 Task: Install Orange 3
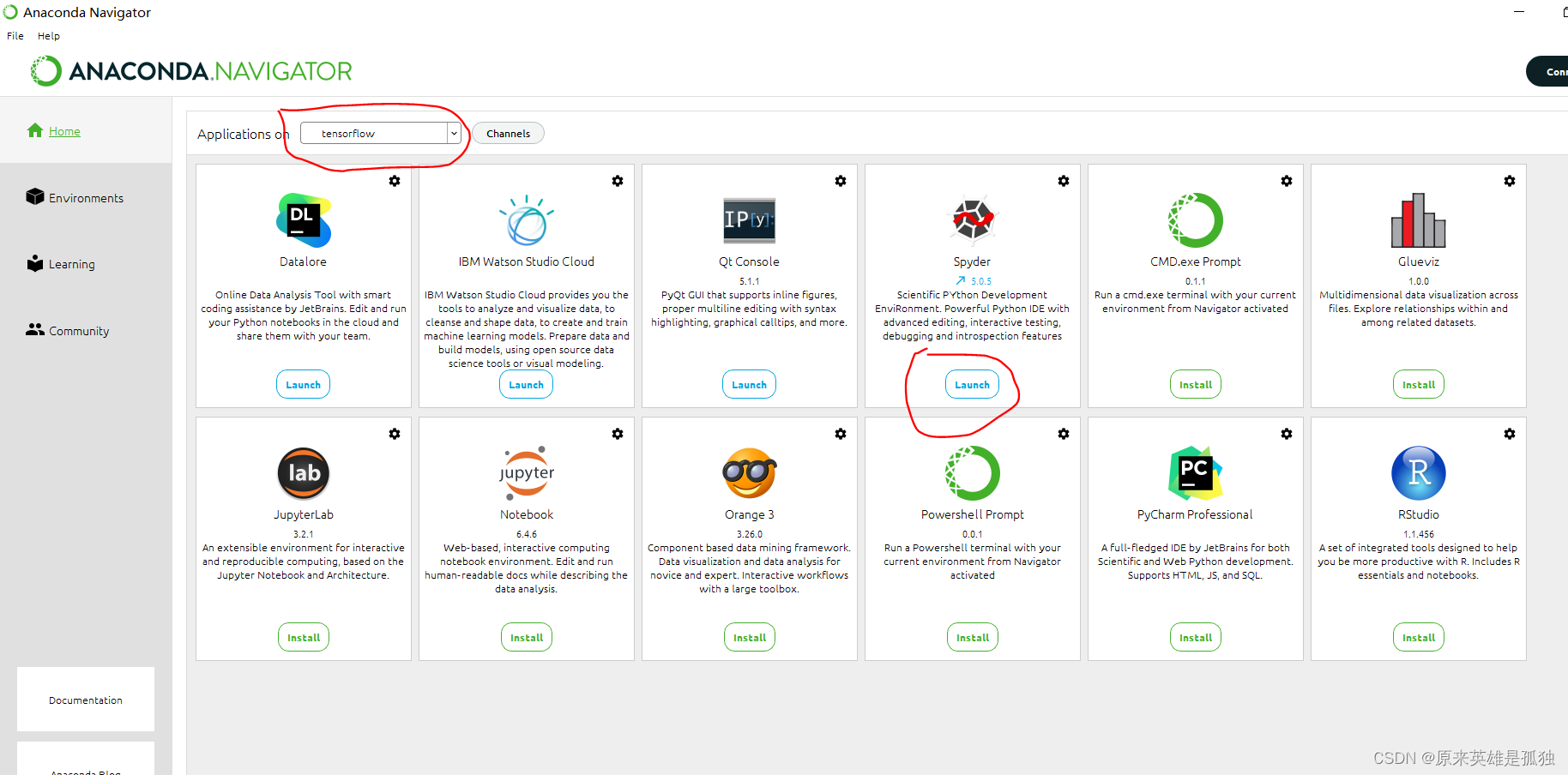pos(750,637)
